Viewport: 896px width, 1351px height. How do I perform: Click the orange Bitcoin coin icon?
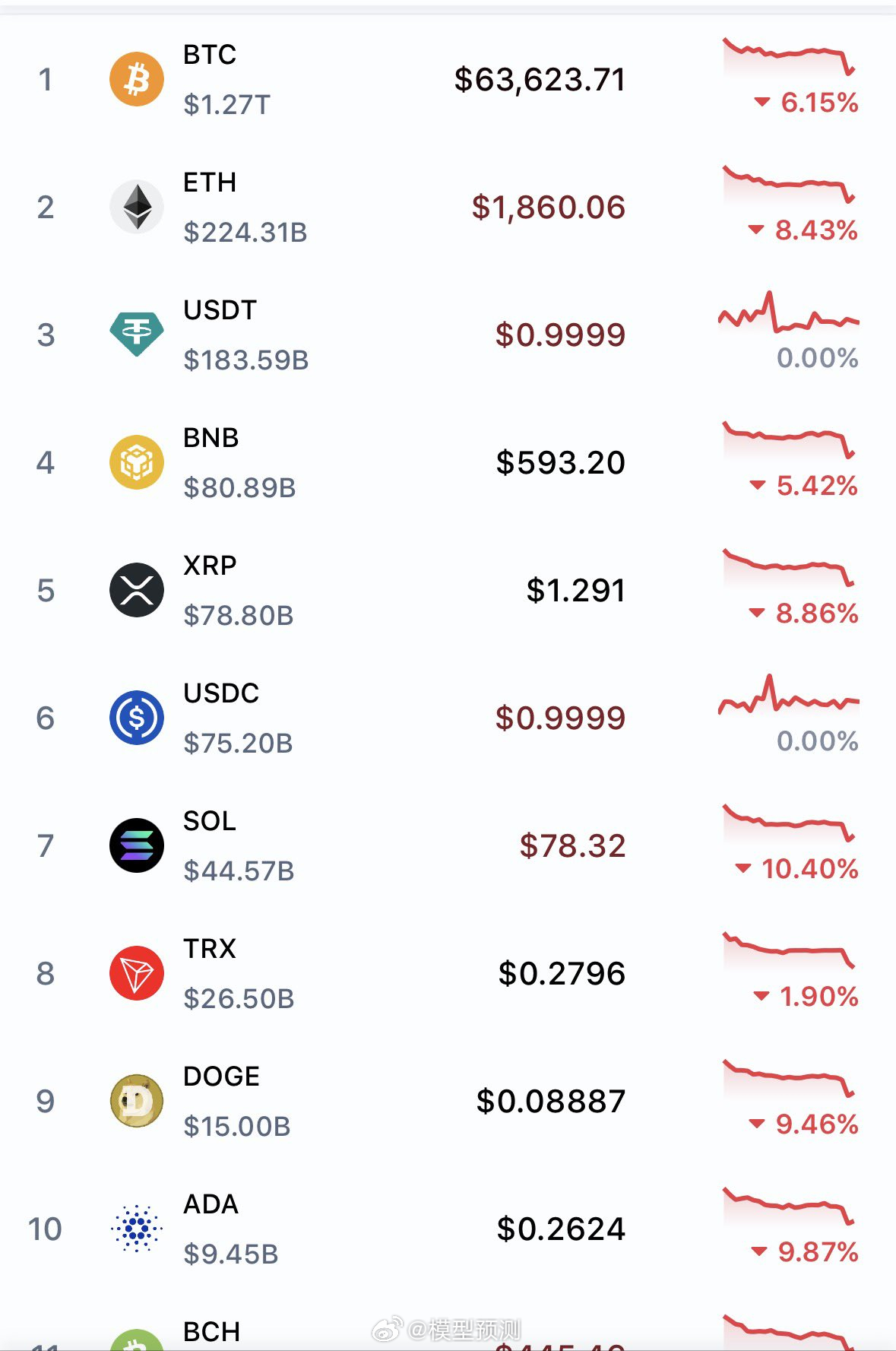point(137,79)
